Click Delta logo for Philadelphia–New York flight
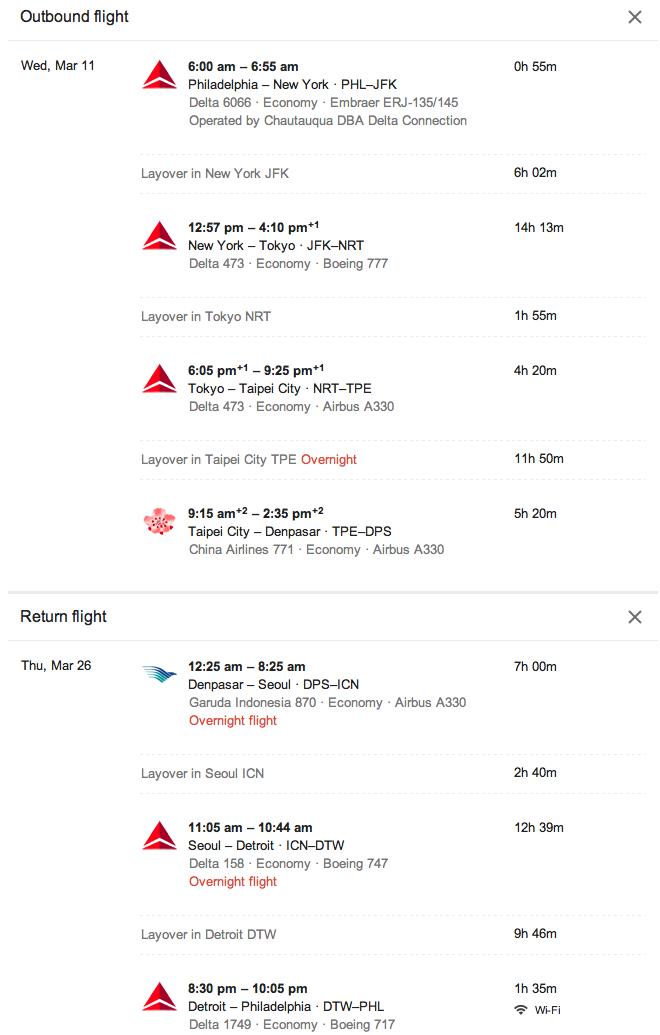The width and height of the screenshot is (660, 1035). [160, 75]
